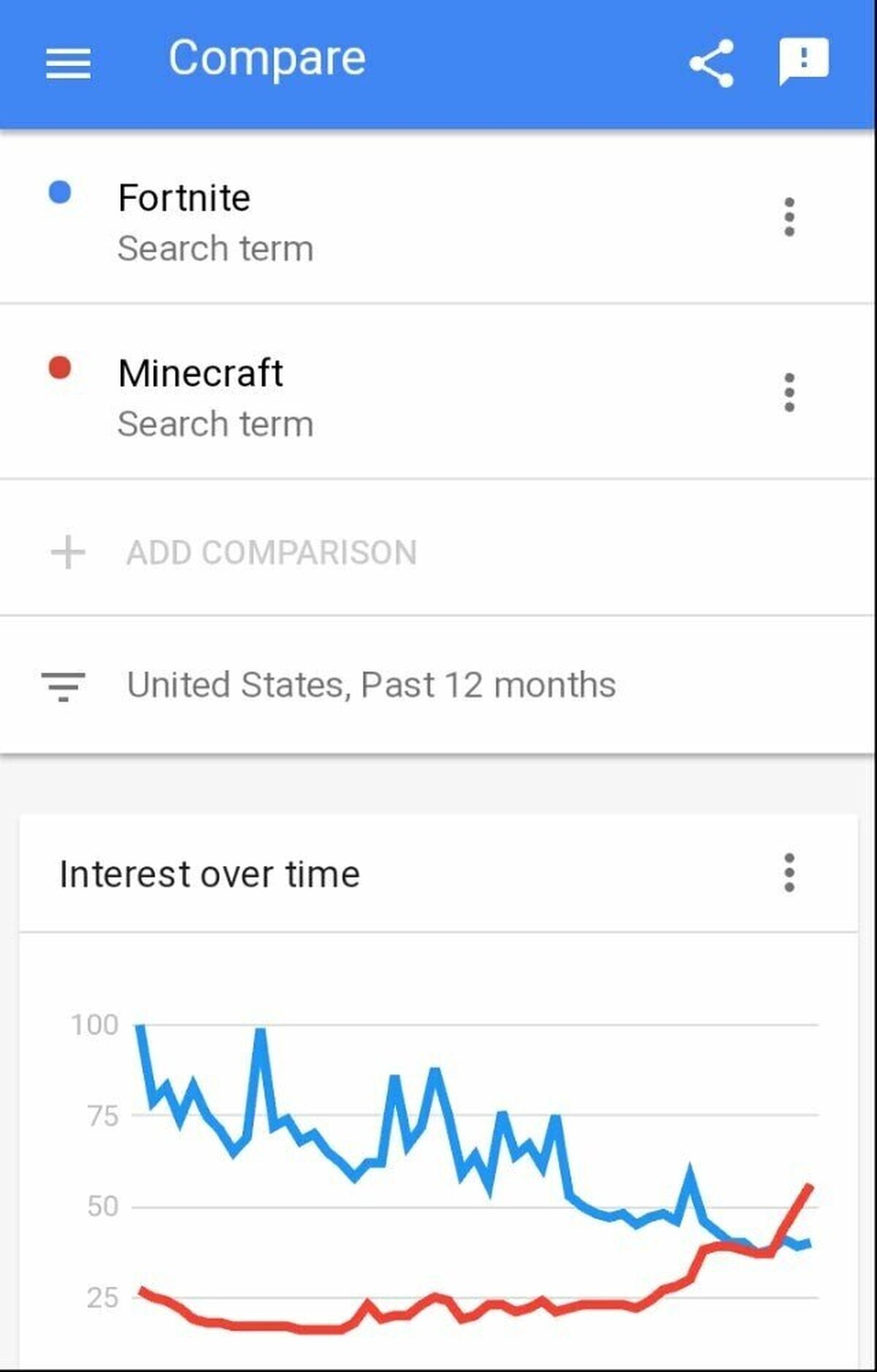Tap the Fortnite blue line peak at 100

140,1027
